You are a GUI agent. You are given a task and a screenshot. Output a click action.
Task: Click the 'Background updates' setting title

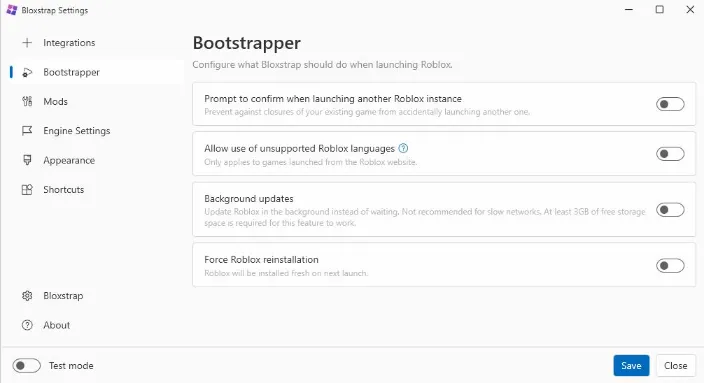[249, 198]
